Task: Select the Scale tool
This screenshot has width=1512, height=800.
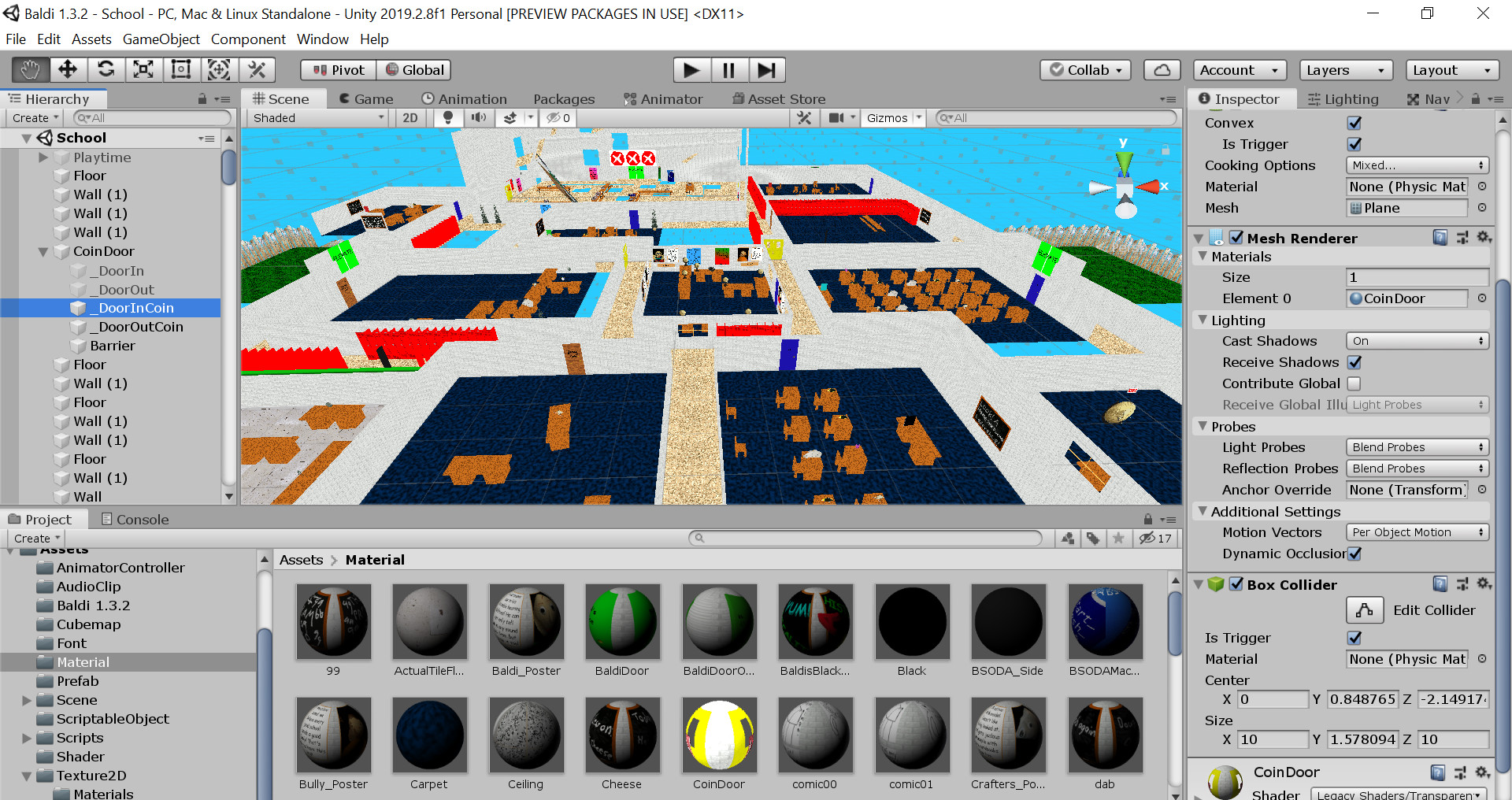Action: tap(143, 70)
